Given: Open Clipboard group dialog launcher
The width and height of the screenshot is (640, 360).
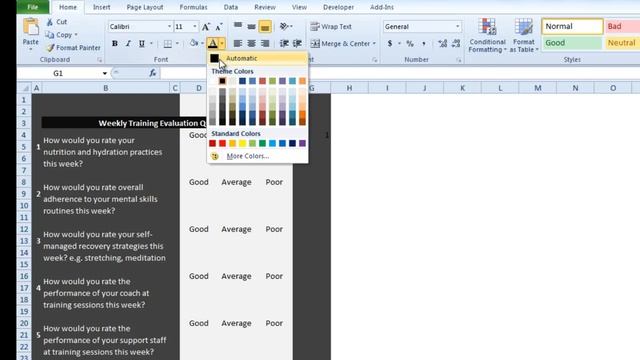Looking at the screenshot, I should [x=99, y=60].
